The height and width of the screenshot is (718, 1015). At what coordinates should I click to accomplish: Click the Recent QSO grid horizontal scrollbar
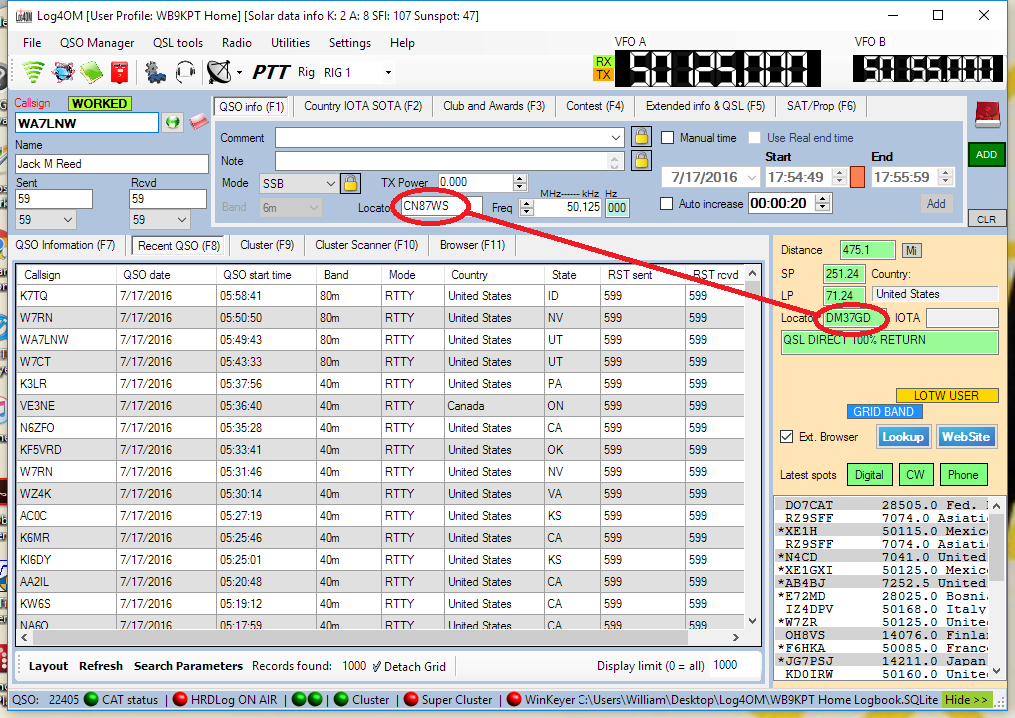tap(381, 638)
